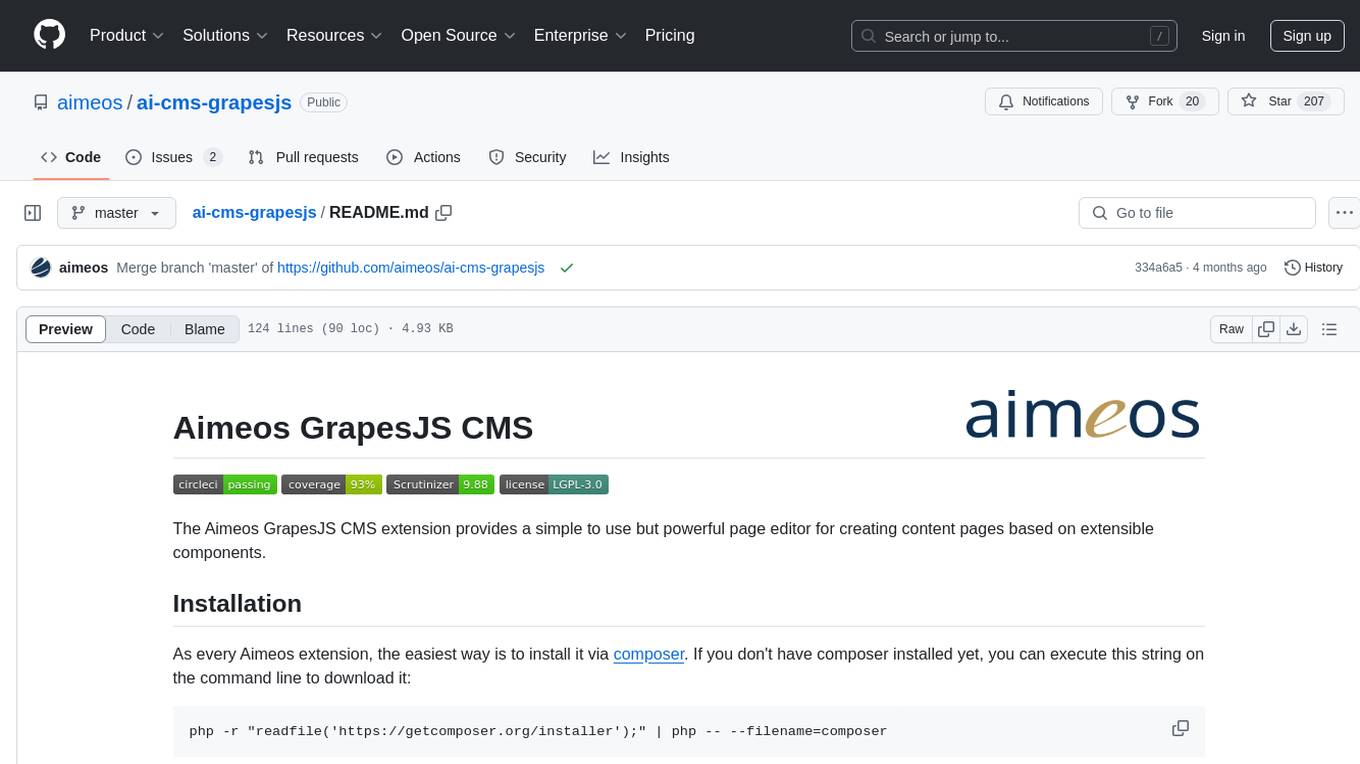Expand the Solutions menu
The image size is (1360, 764).
(x=225, y=35)
